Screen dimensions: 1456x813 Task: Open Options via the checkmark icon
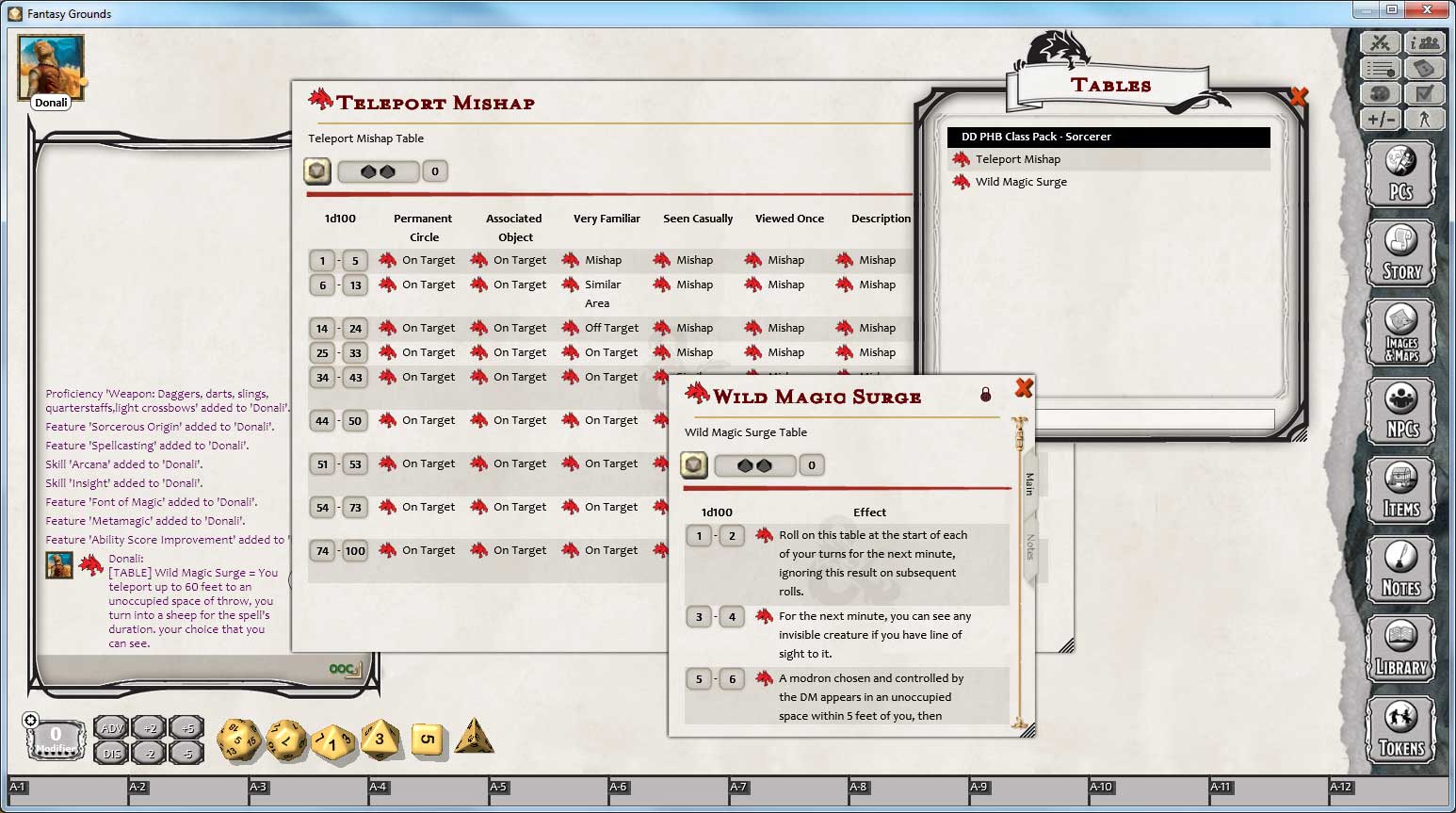pos(1426,93)
